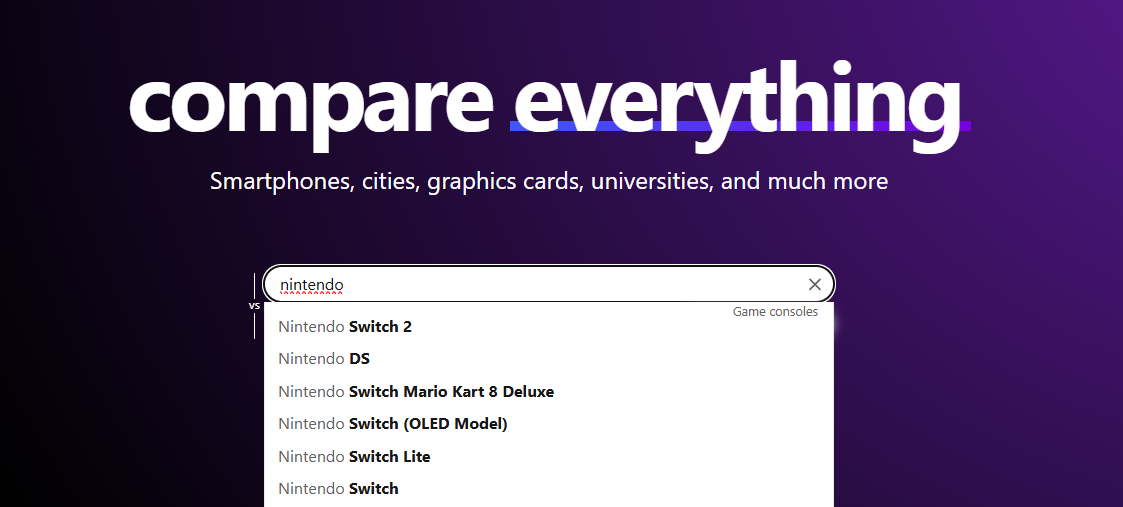
Task: Click the Game consoles category label
Action: (x=775, y=312)
